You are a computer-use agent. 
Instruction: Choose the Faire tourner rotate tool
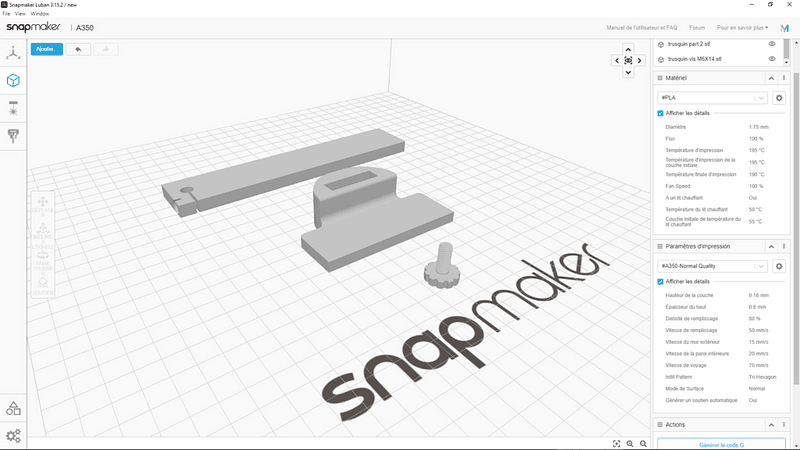click(43, 263)
